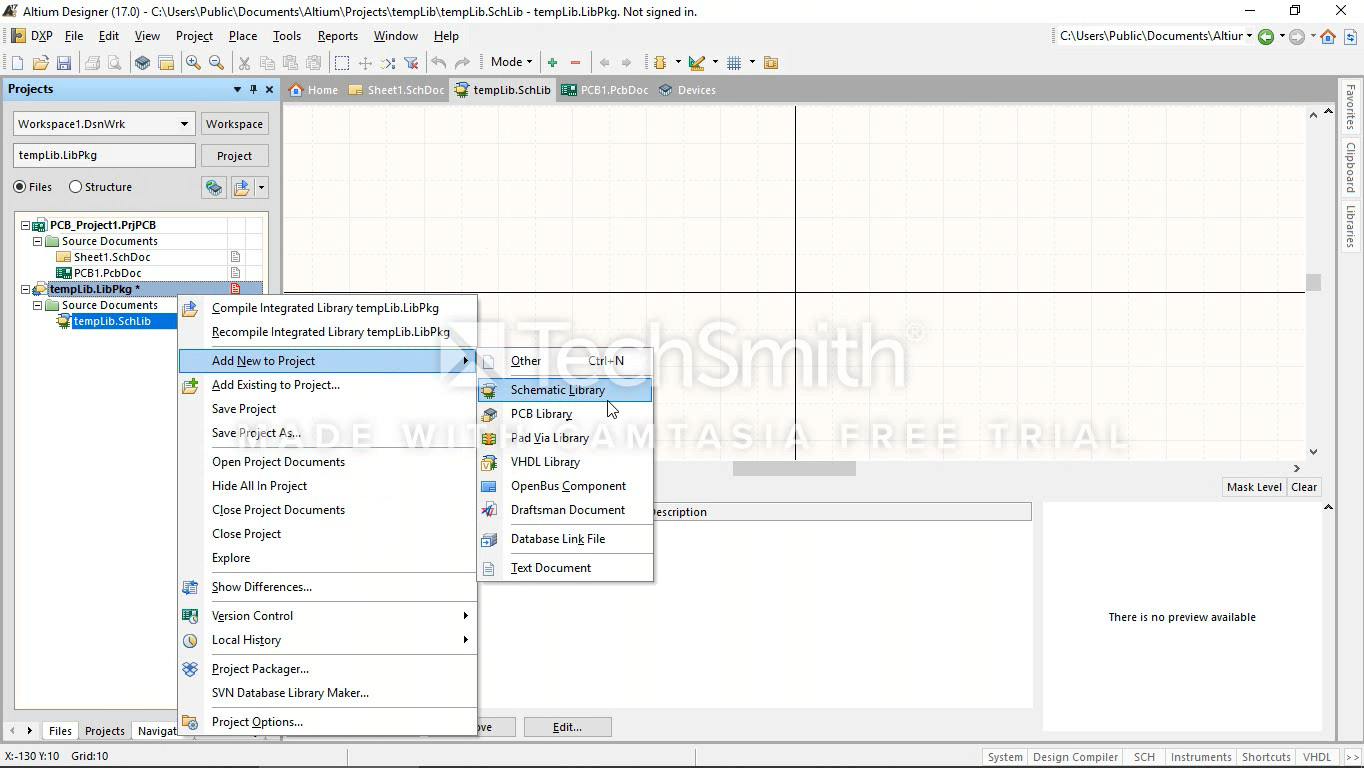Image resolution: width=1364 pixels, height=768 pixels.
Task: Select the Structure radio button
Action: [x=75, y=187]
